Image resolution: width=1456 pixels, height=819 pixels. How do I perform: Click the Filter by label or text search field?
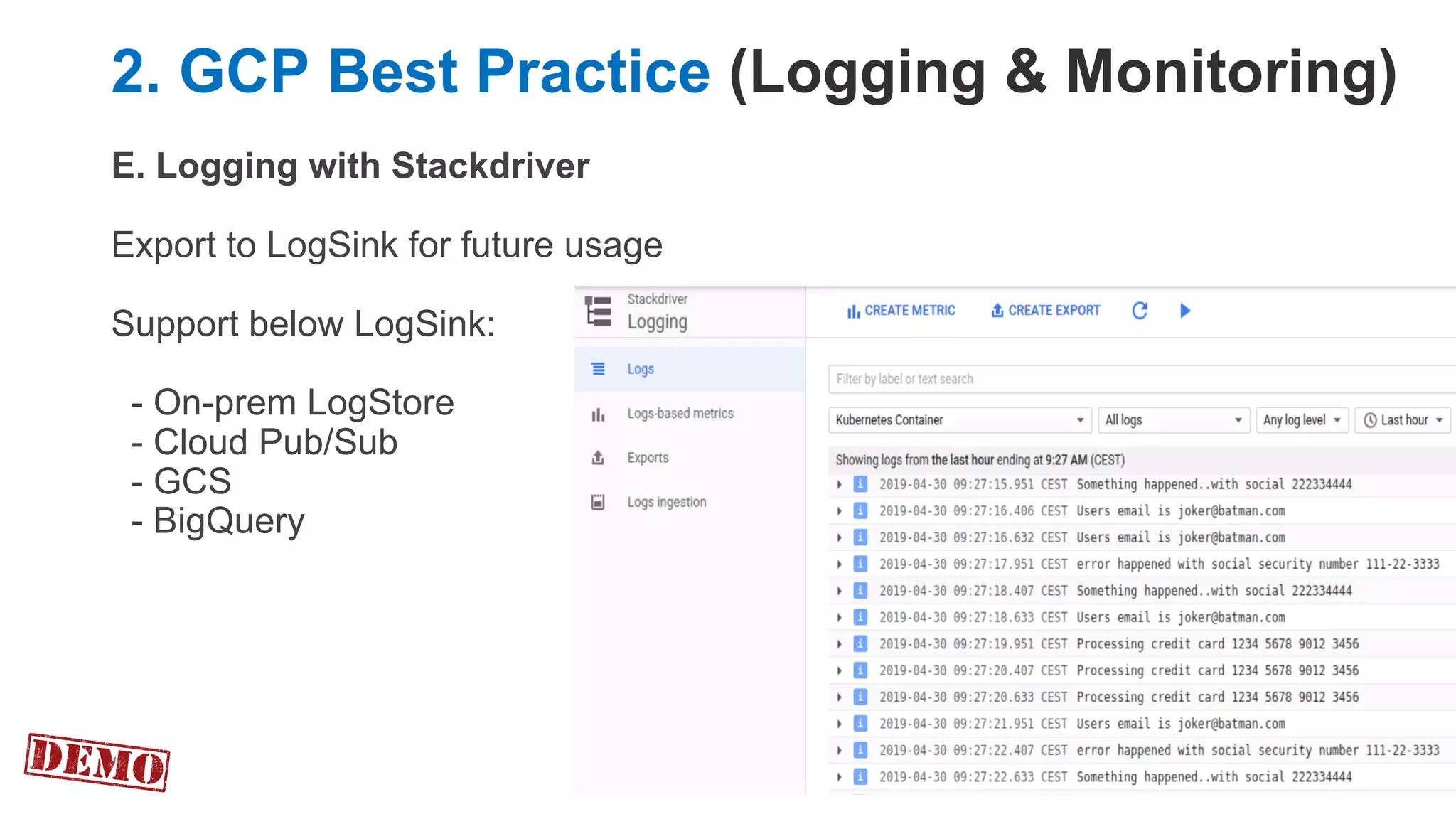(x=1137, y=379)
